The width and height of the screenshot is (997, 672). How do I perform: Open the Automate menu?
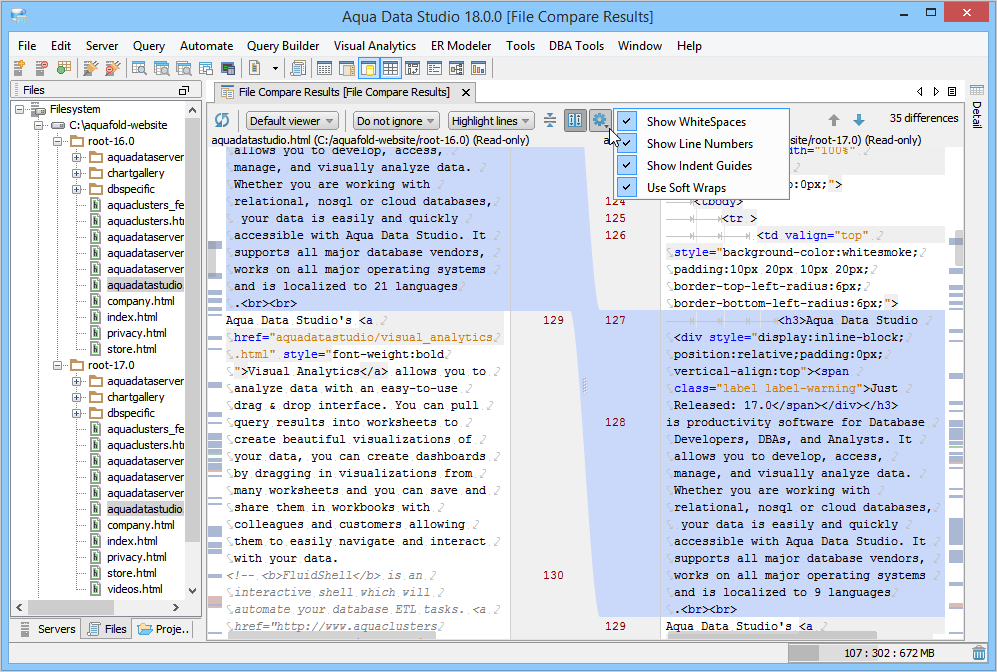(207, 46)
